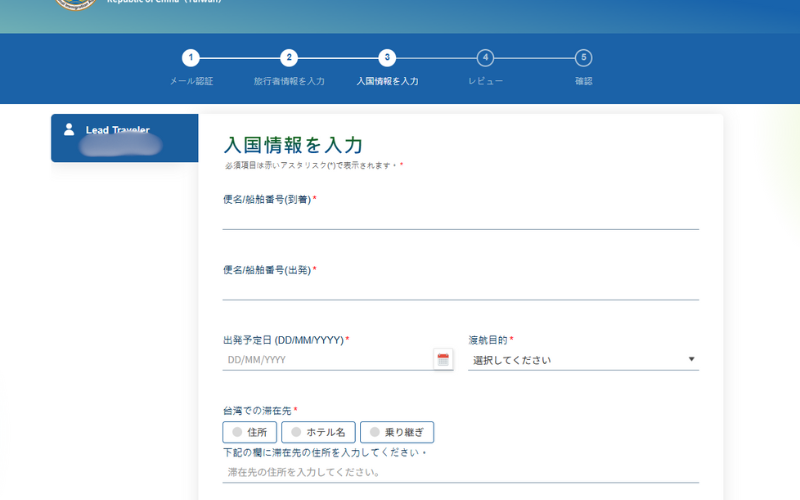Viewport: 800px width, 500px height.
Task: Click step 3 circle 入国情報を入力
Action: coord(387,58)
